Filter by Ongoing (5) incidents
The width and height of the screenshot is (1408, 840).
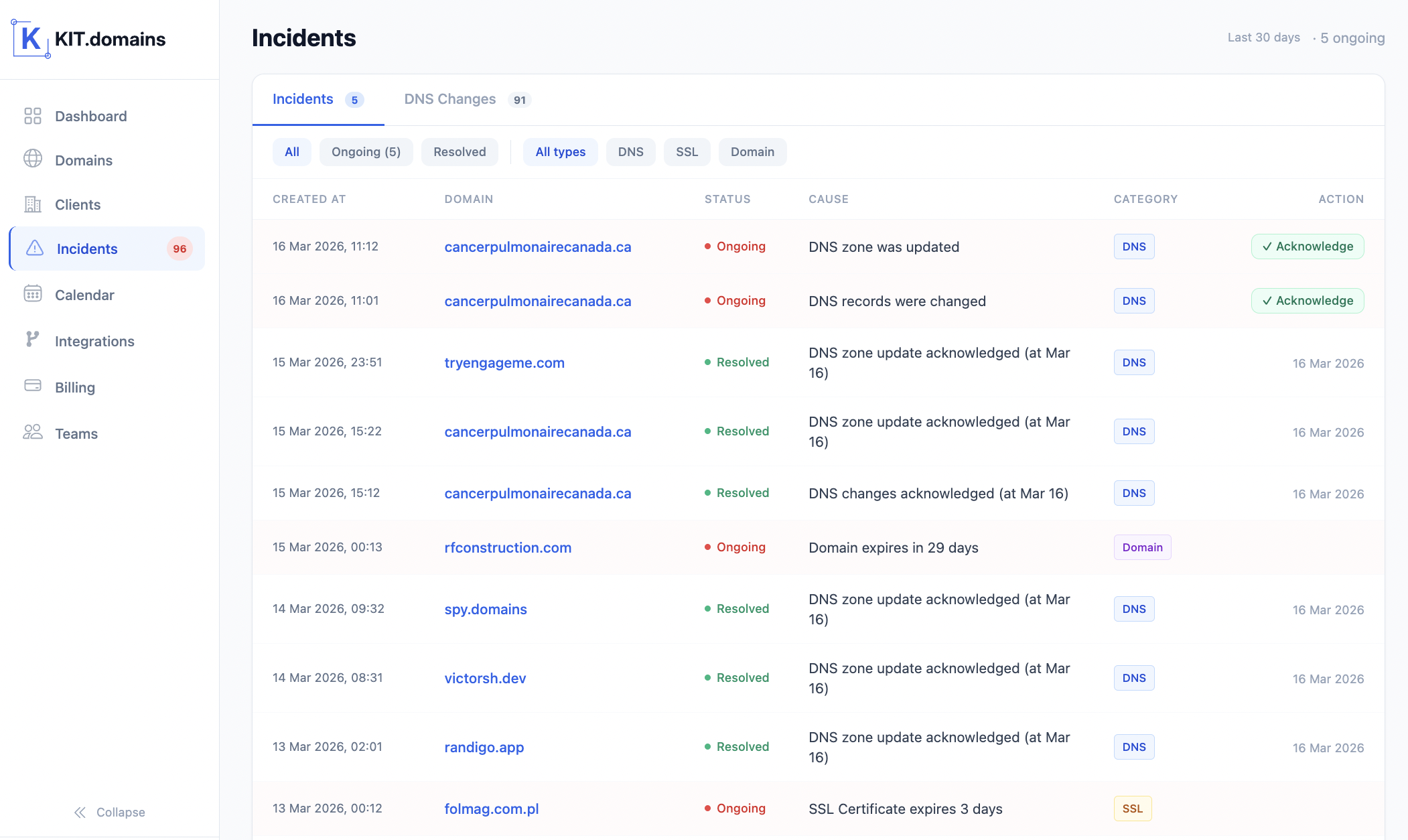(x=366, y=152)
